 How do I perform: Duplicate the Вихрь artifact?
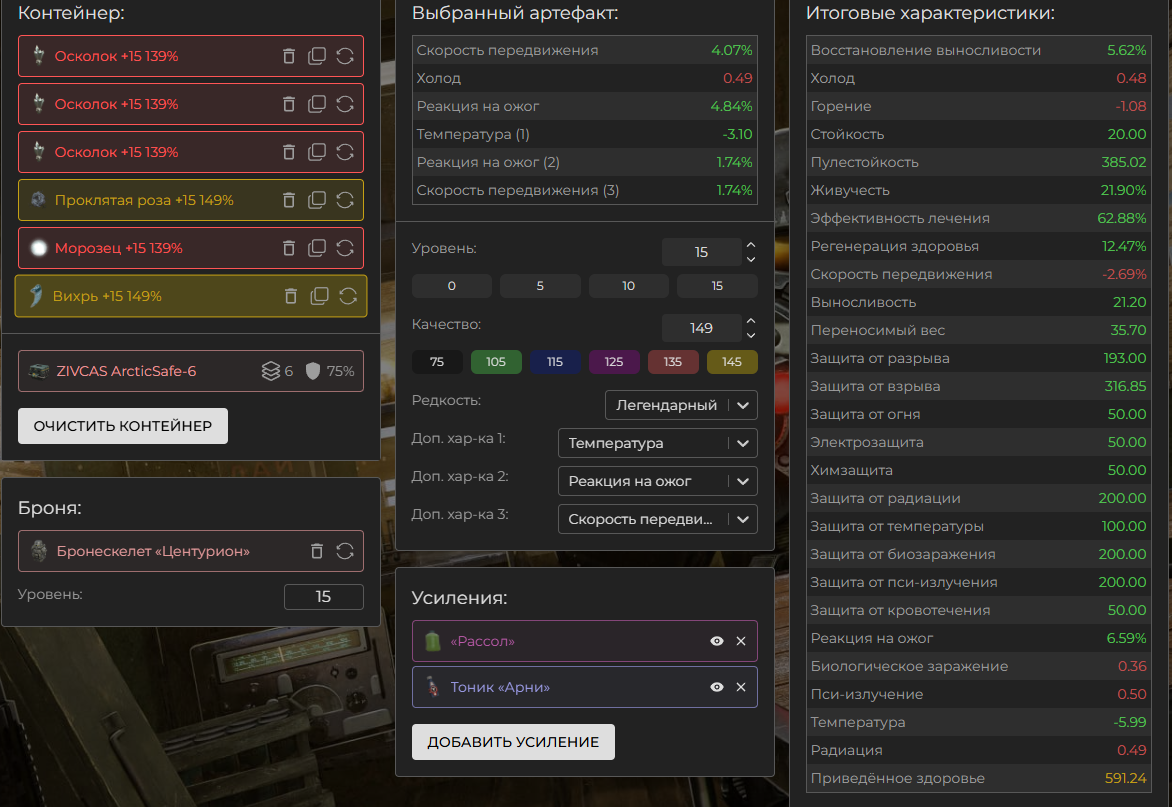(319, 296)
